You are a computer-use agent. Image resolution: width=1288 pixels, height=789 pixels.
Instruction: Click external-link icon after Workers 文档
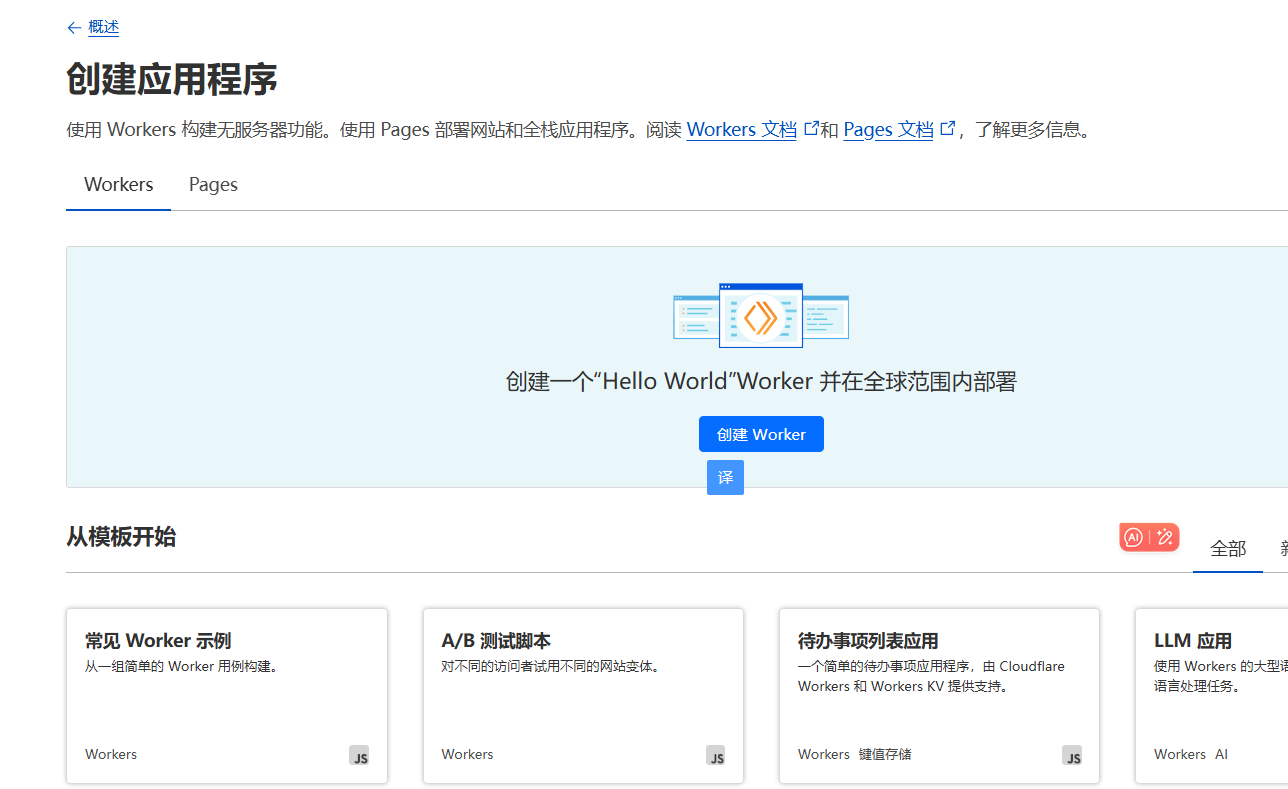click(x=811, y=128)
